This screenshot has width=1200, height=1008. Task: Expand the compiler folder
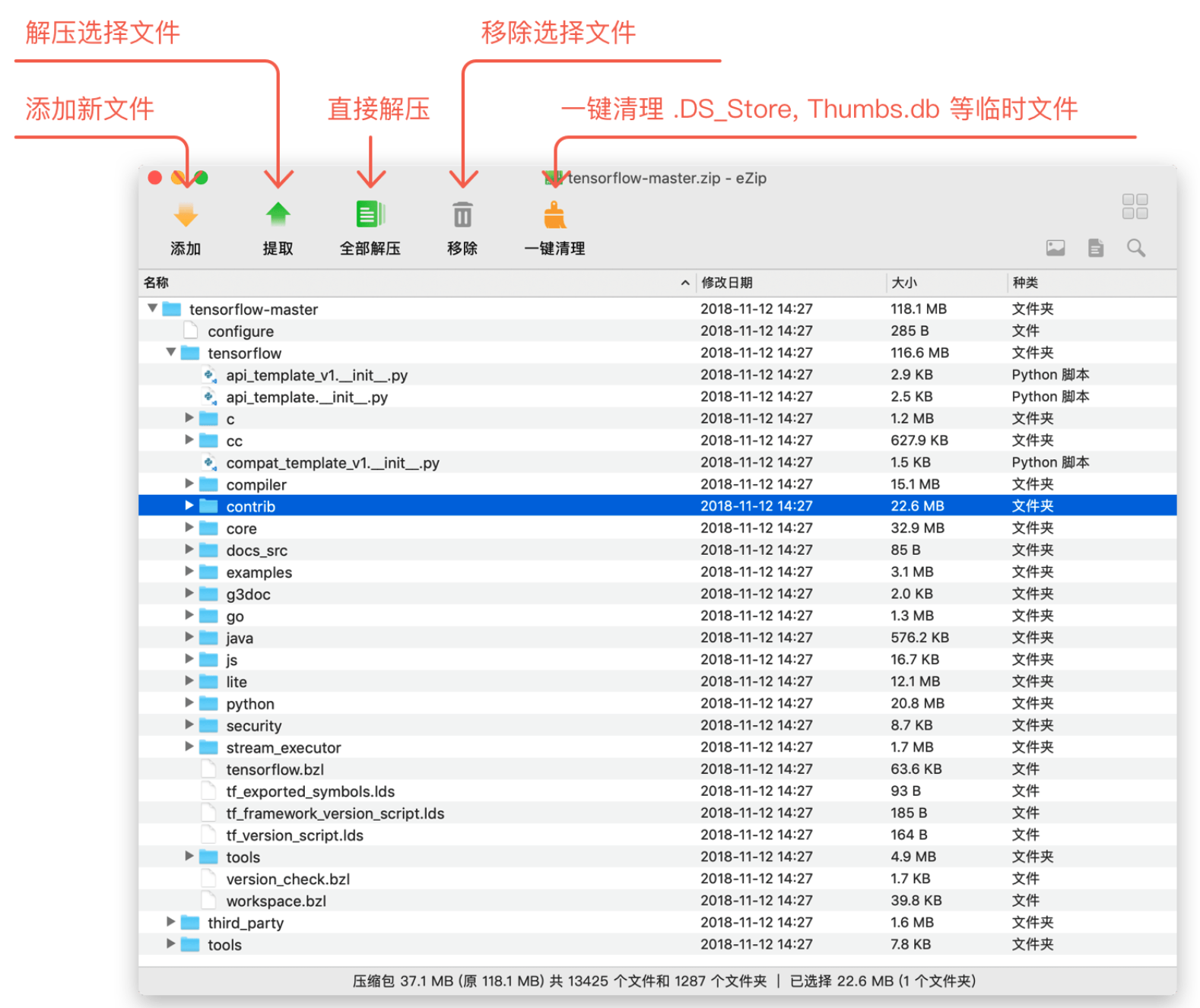click(x=189, y=484)
